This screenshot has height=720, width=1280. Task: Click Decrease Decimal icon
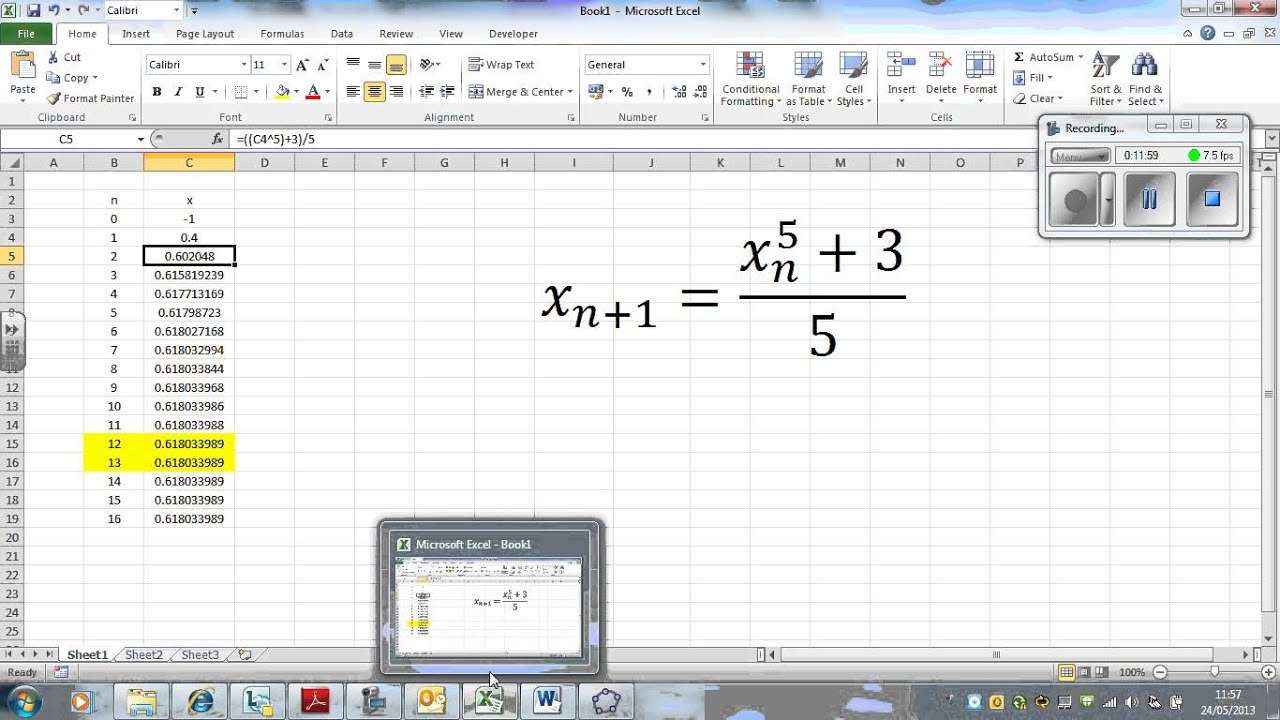[701, 92]
